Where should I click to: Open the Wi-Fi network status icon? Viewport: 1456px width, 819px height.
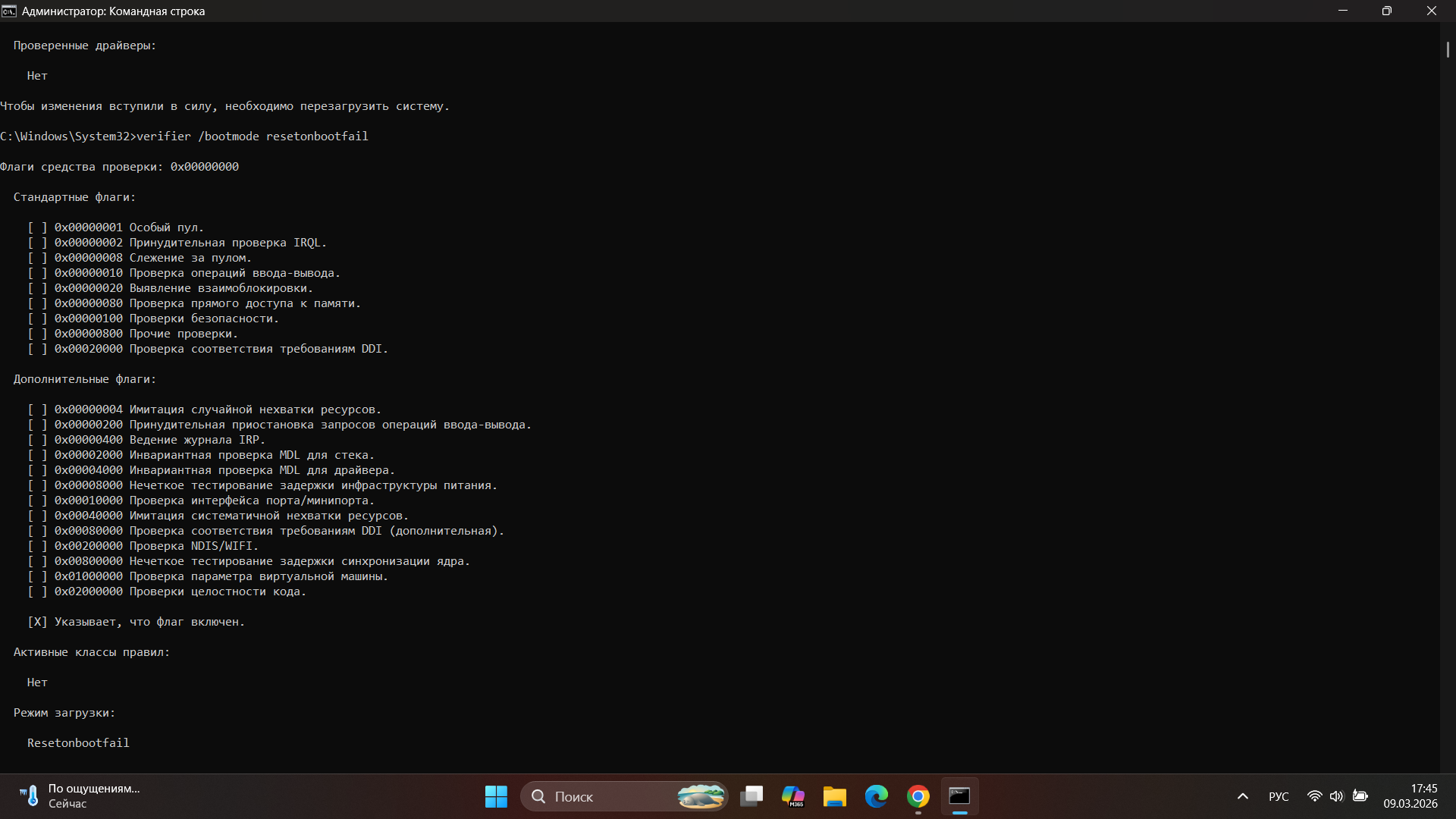click(1315, 796)
